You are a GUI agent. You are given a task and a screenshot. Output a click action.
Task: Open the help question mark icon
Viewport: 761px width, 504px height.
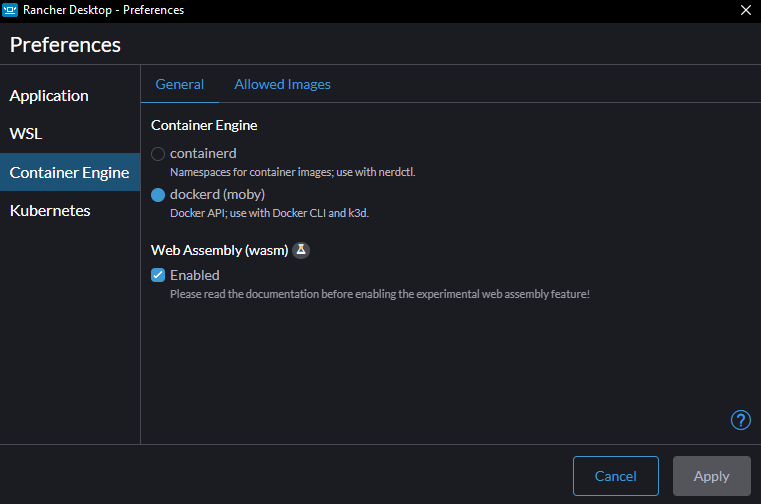741,420
